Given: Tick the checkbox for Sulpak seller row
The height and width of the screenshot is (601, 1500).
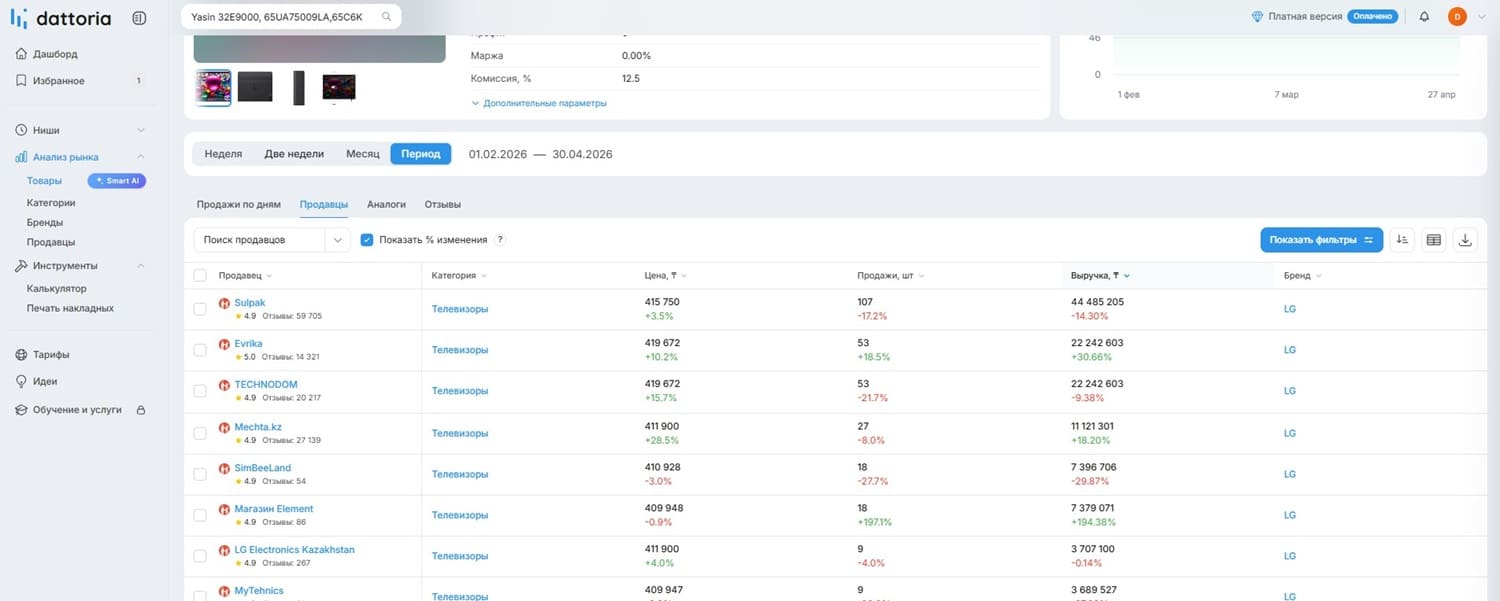Looking at the screenshot, I should click(200, 309).
